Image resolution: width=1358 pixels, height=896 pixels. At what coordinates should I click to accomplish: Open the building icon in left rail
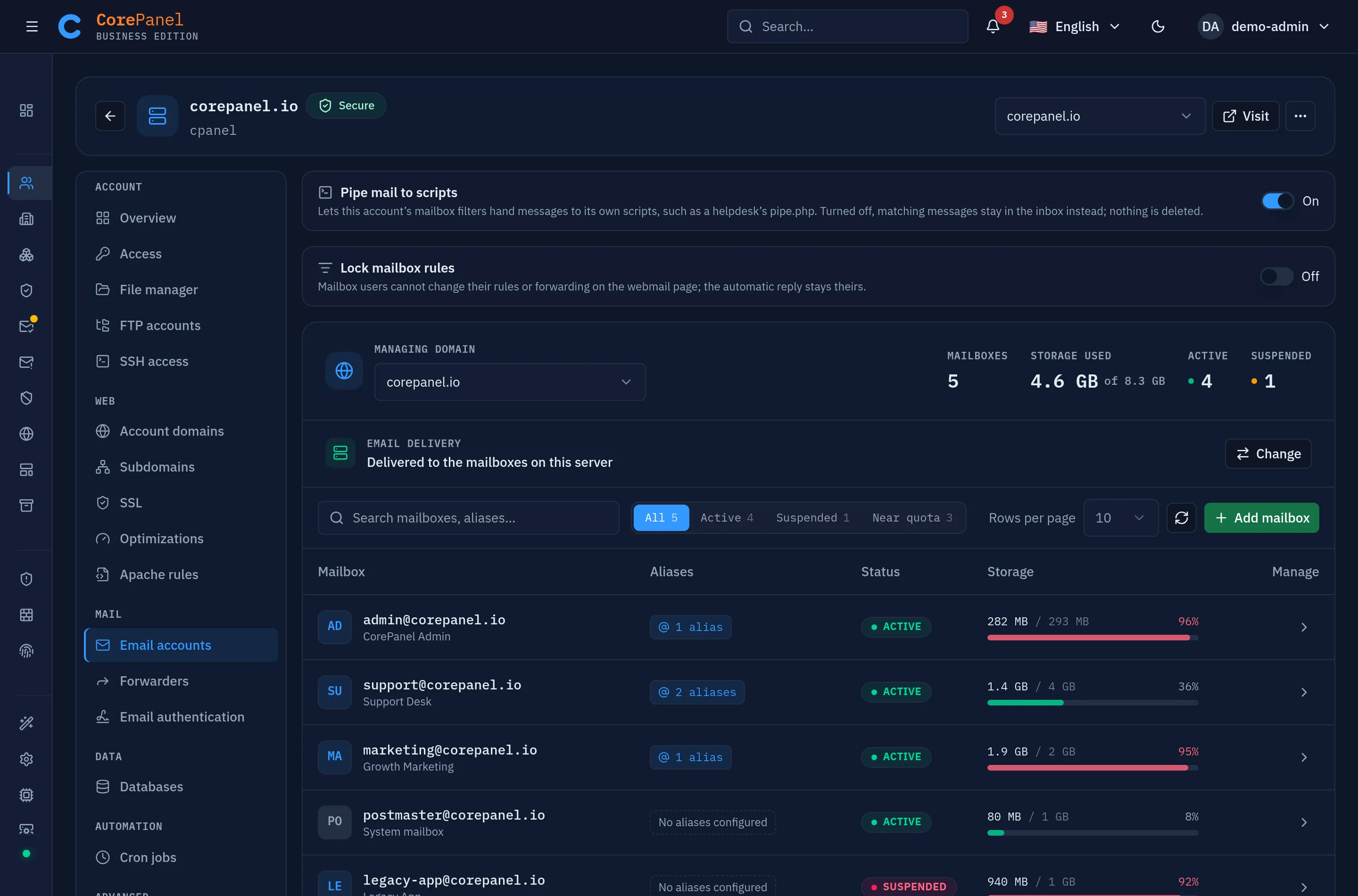[26, 219]
